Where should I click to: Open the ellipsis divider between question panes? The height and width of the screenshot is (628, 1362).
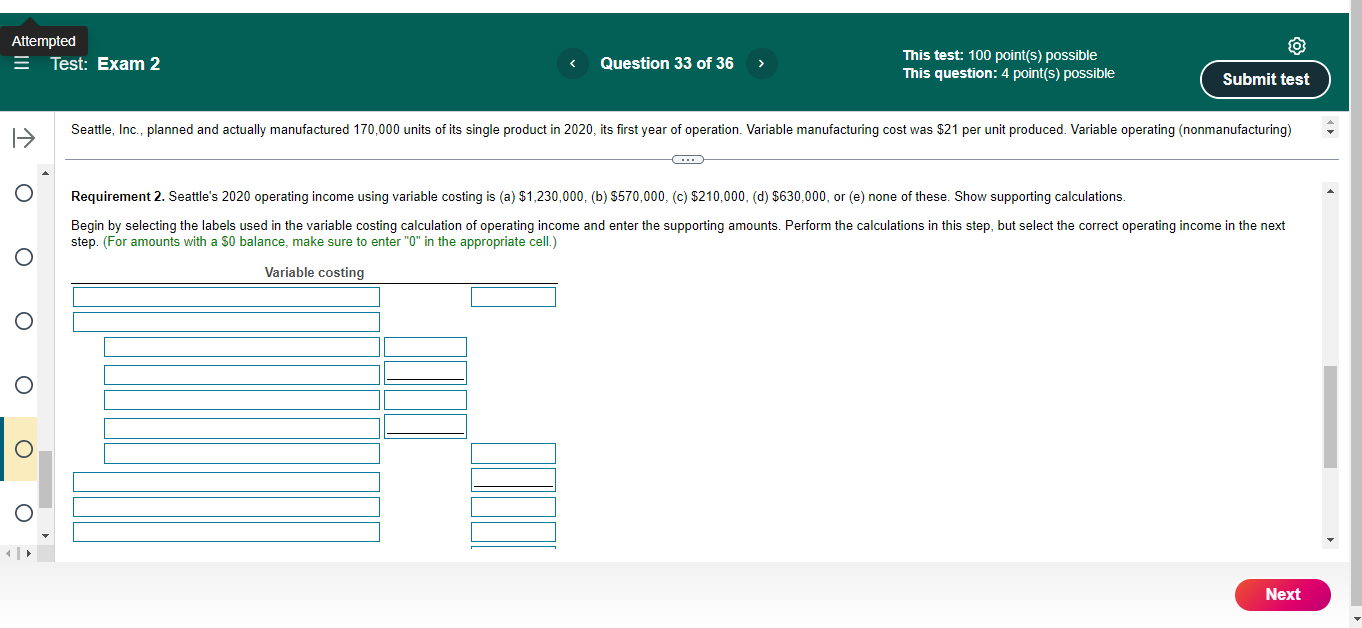[686, 158]
